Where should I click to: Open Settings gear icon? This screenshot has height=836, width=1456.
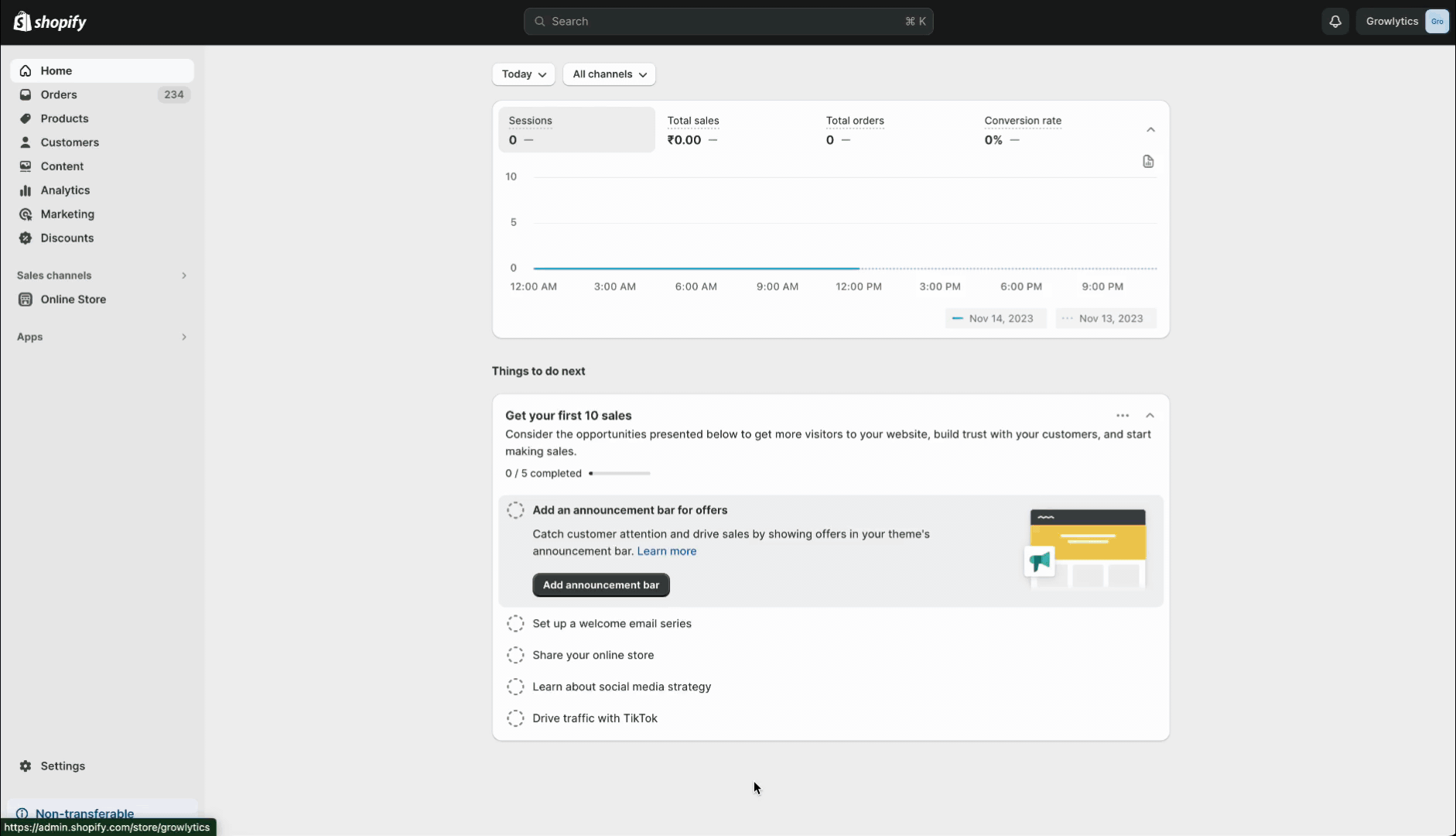(x=26, y=766)
